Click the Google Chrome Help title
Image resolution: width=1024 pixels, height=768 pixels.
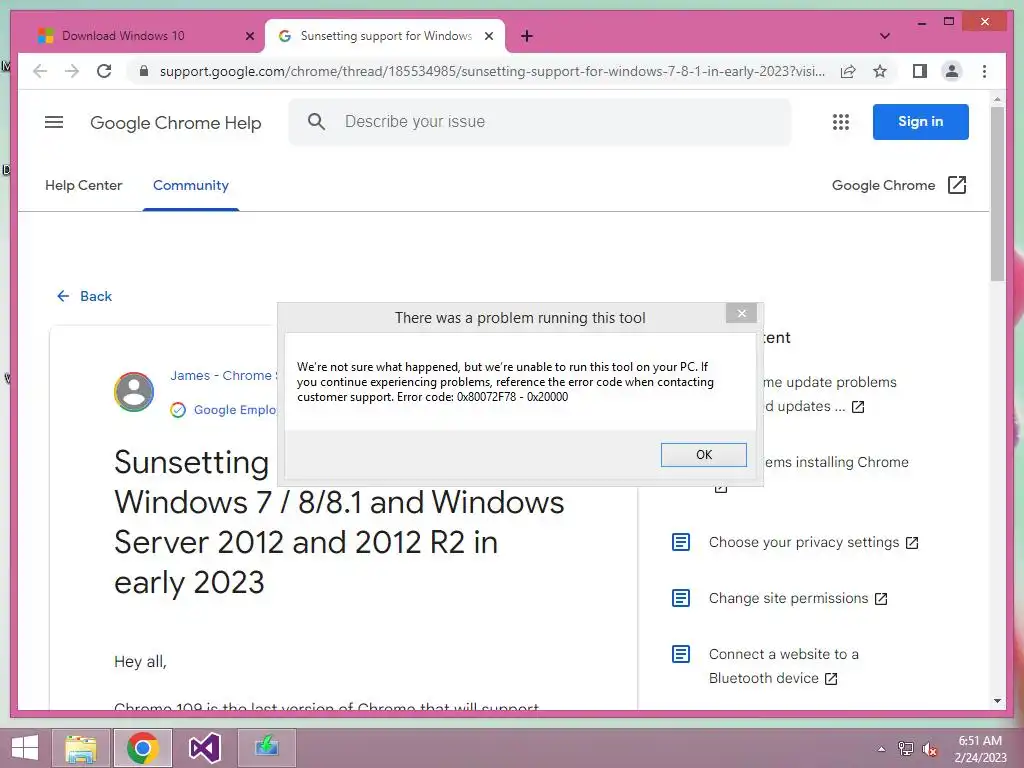point(176,123)
